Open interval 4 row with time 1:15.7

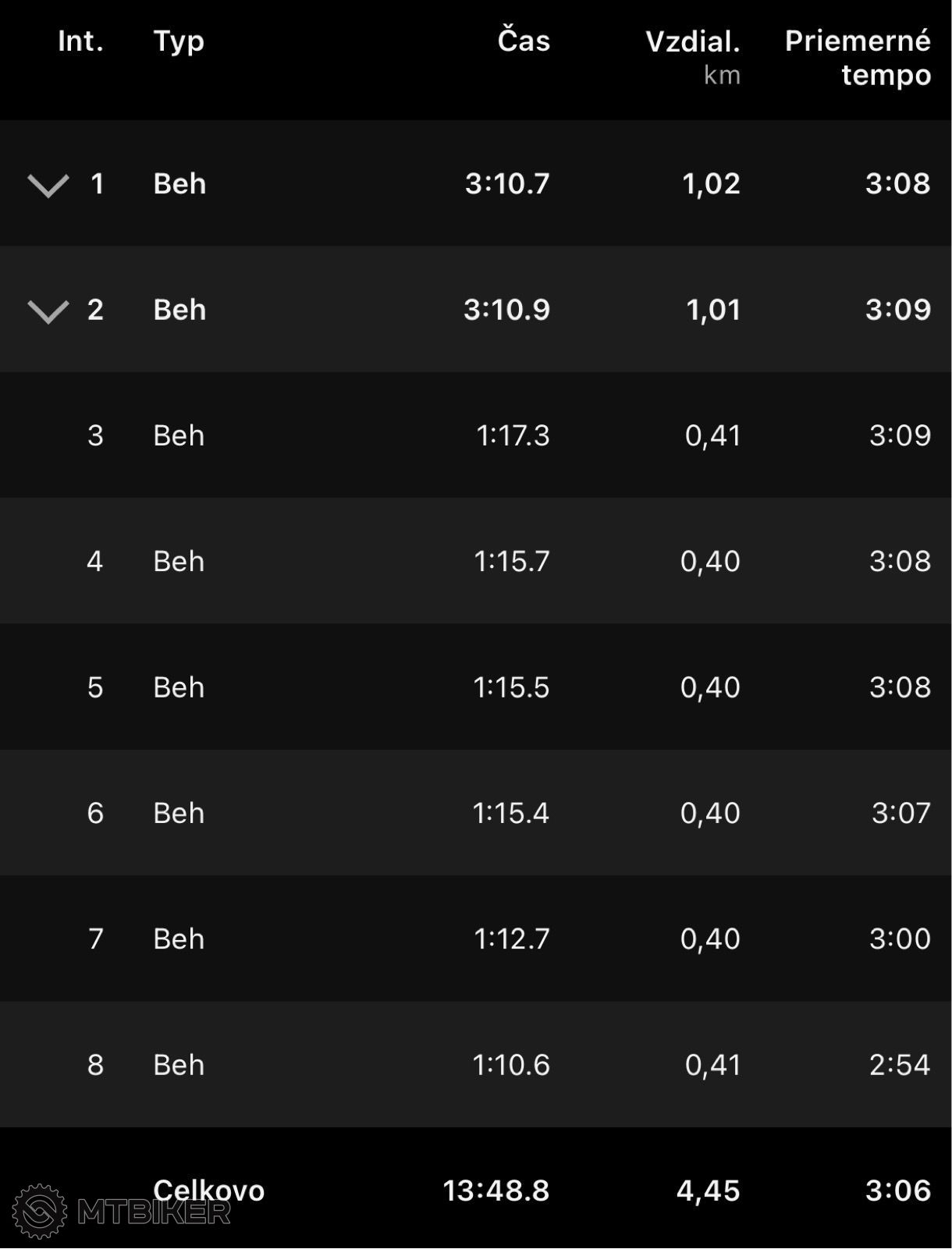[x=476, y=561]
